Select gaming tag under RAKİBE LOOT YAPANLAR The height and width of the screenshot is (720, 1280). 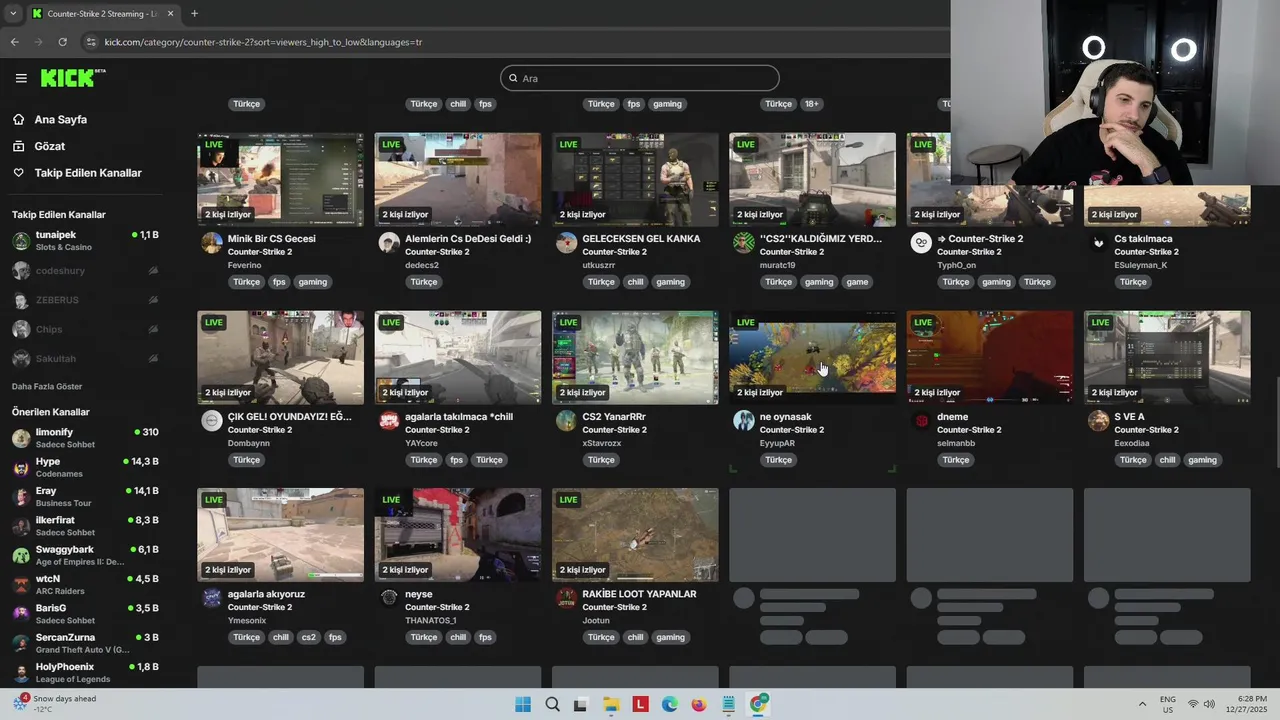tap(670, 637)
